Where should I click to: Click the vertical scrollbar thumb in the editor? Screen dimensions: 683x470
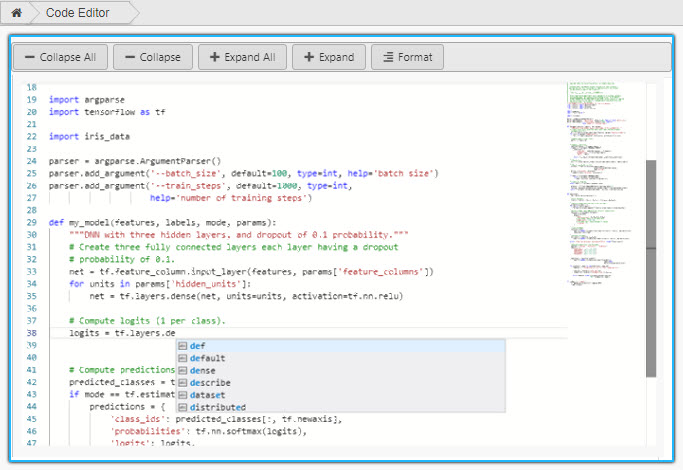click(x=651, y=268)
